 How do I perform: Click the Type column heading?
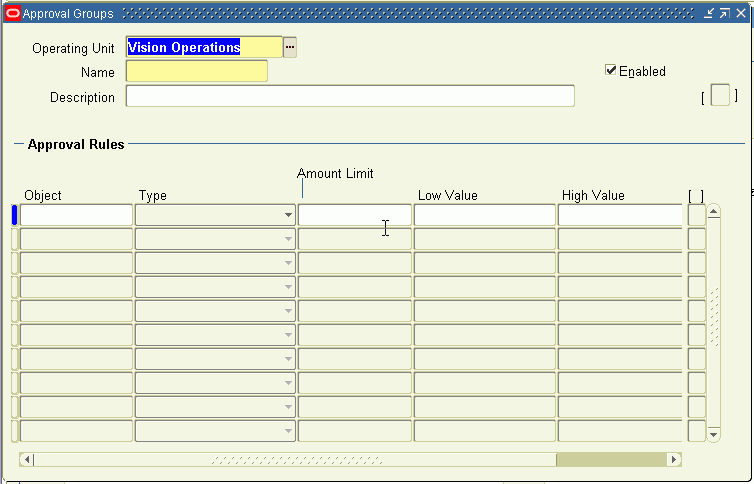(153, 196)
